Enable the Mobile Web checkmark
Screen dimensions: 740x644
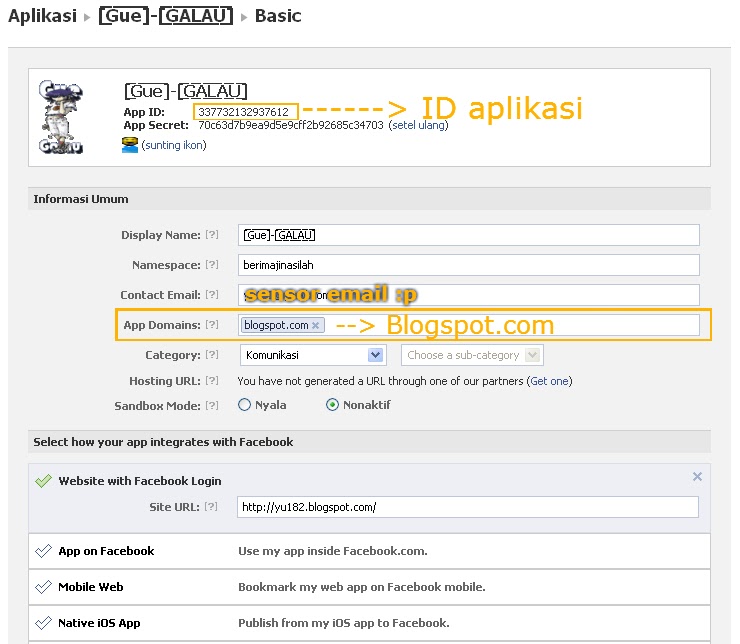(x=43, y=587)
